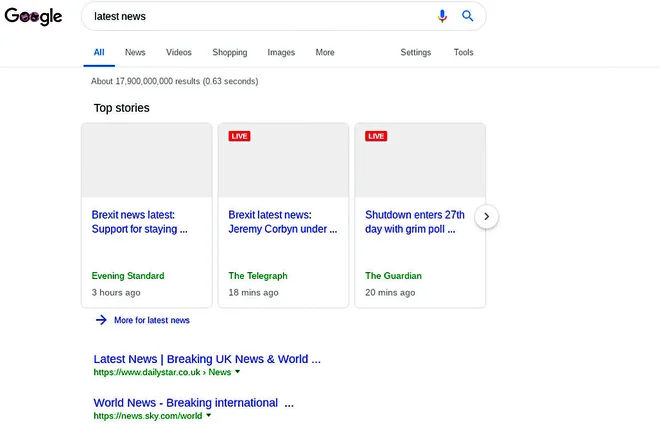Image resolution: width=660 pixels, height=440 pixels.
Task: Open the More search categories menu
Action: click(x=325, y=52)
